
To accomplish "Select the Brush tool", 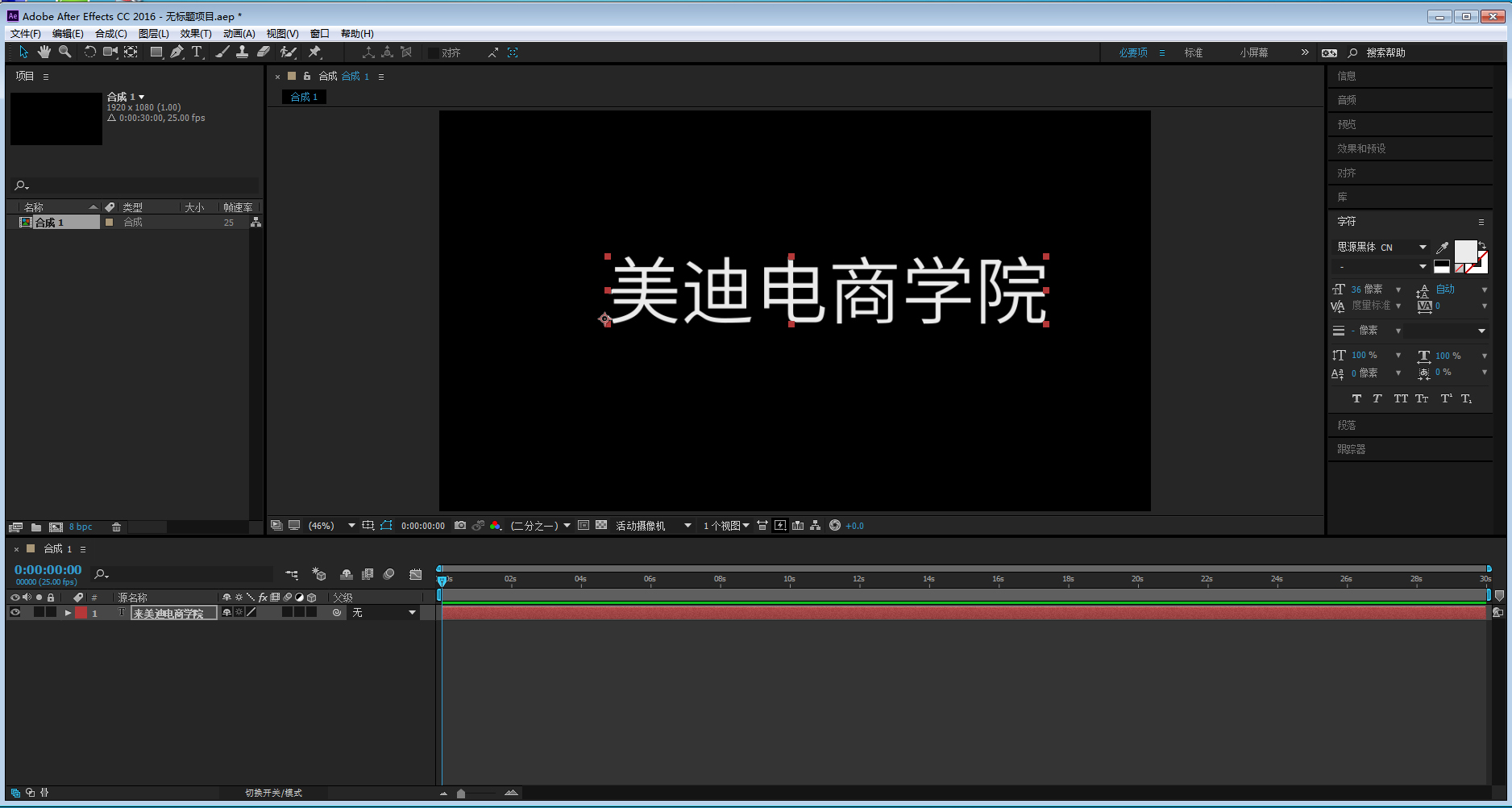I will (222, 52).
